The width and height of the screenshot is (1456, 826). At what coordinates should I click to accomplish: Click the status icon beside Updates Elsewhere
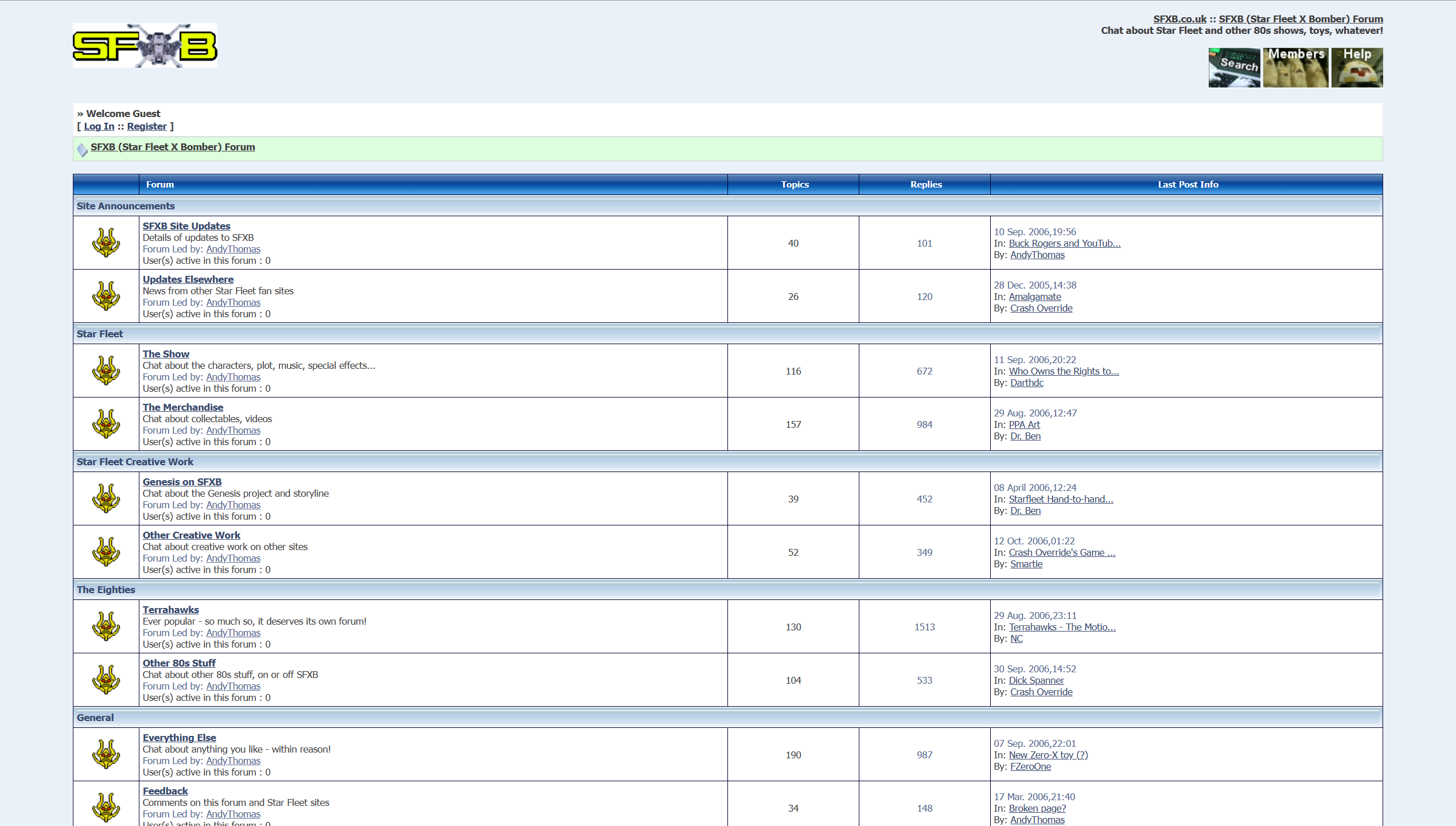(106, 296)
